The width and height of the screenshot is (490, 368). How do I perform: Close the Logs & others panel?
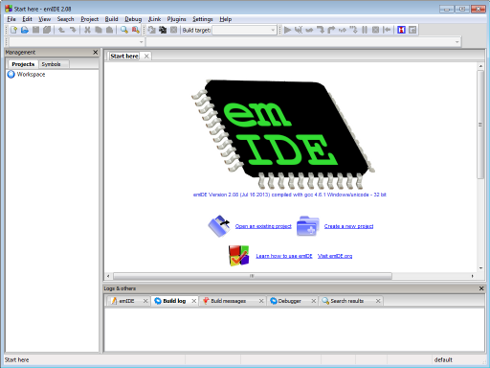tap(481, 288)
